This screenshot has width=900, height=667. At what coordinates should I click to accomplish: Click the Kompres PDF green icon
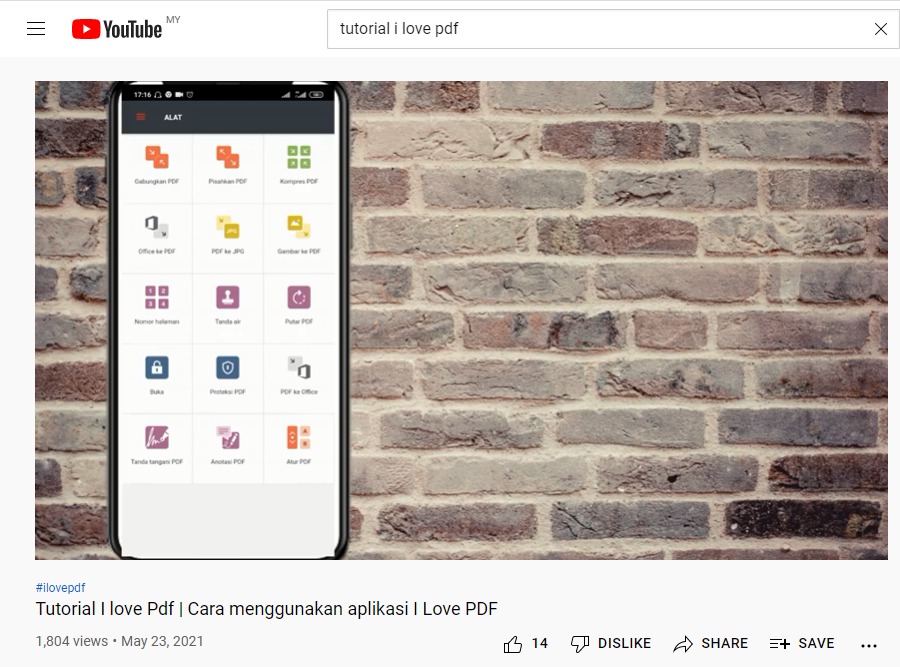pos(299,157)
